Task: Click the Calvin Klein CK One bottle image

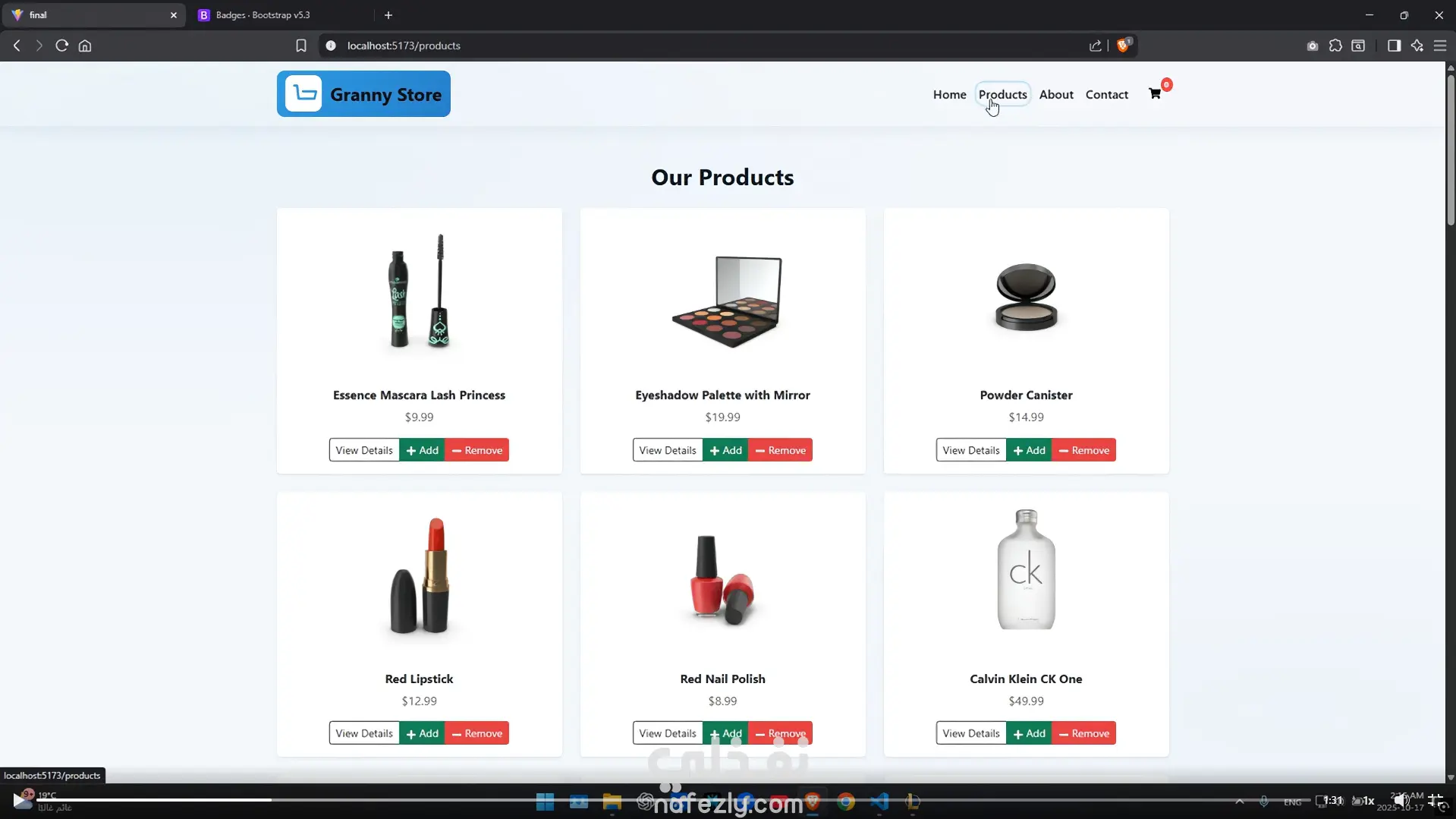Action: tap(1026, 569)
